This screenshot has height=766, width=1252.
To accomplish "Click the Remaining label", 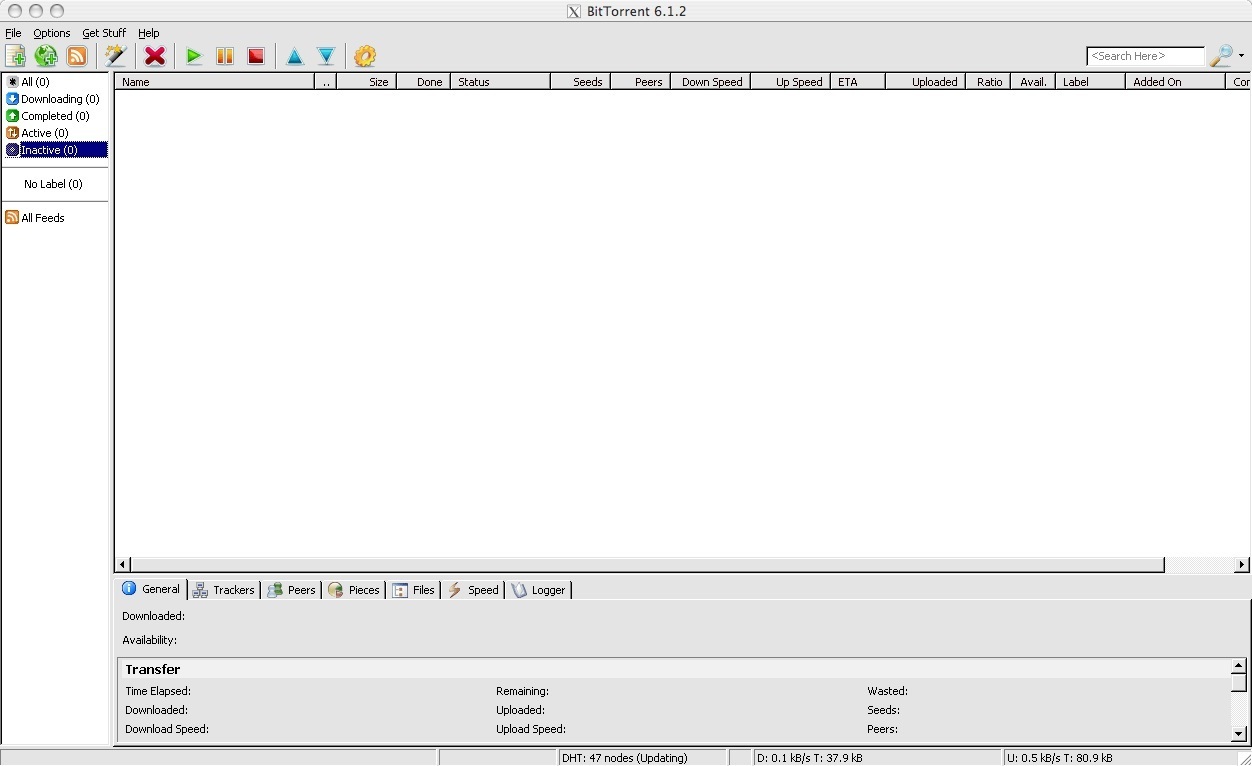I will (x=522, y=691).
